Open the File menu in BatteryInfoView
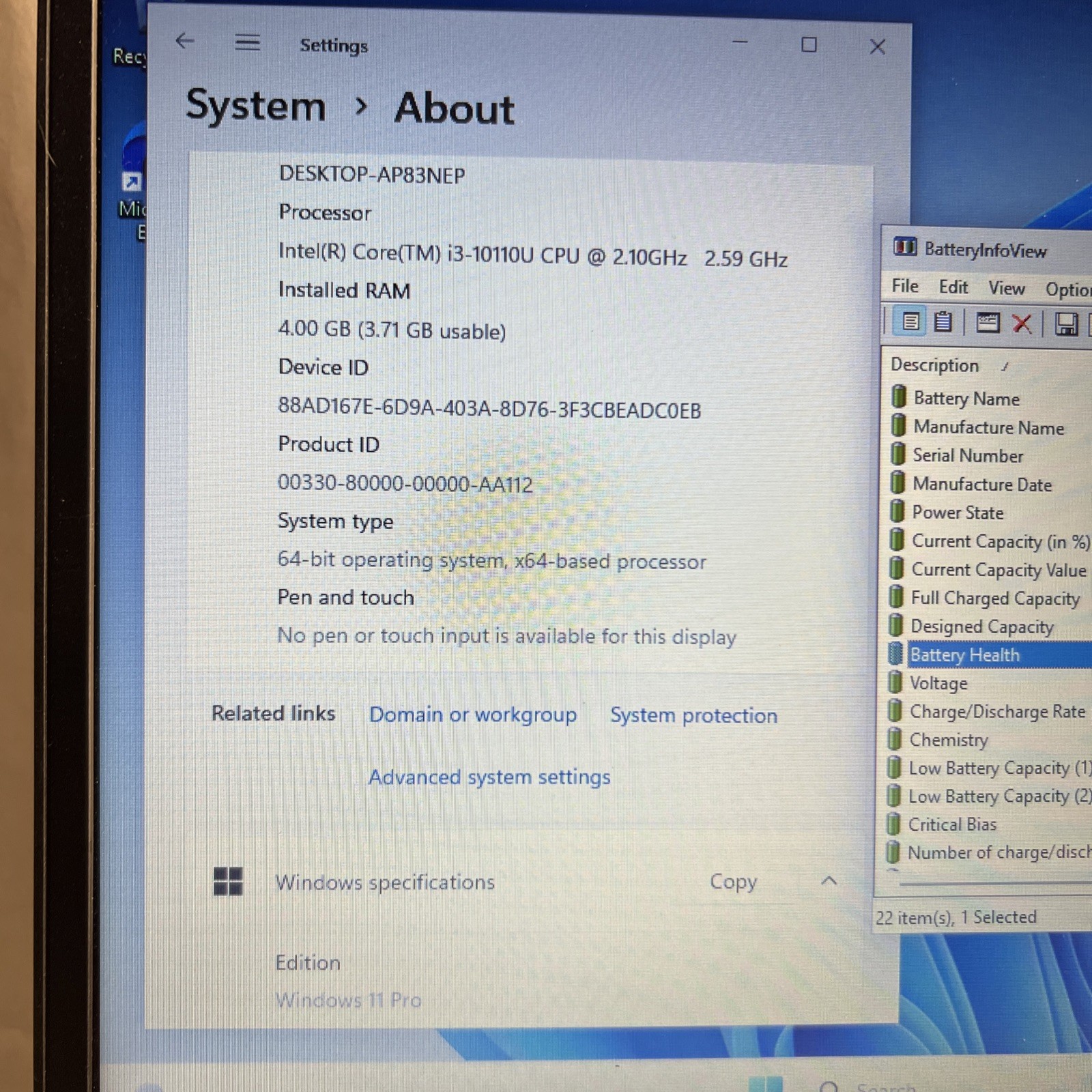 point(905,286)
